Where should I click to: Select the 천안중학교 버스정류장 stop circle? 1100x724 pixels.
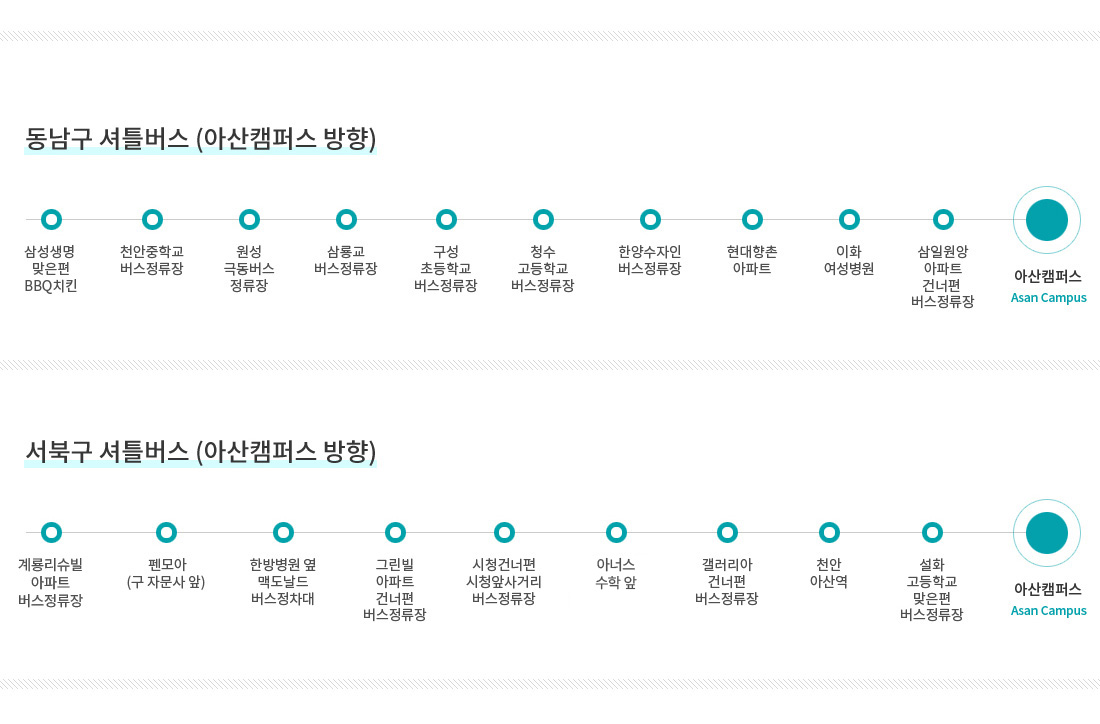(x=152, y=220)
